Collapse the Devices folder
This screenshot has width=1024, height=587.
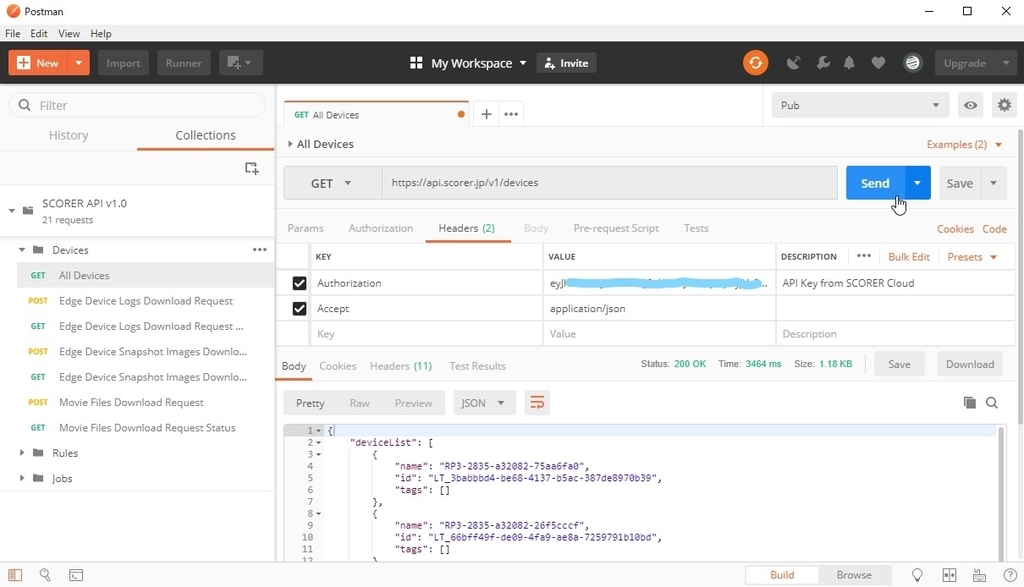pyautogui.click(x=22, y=249)
